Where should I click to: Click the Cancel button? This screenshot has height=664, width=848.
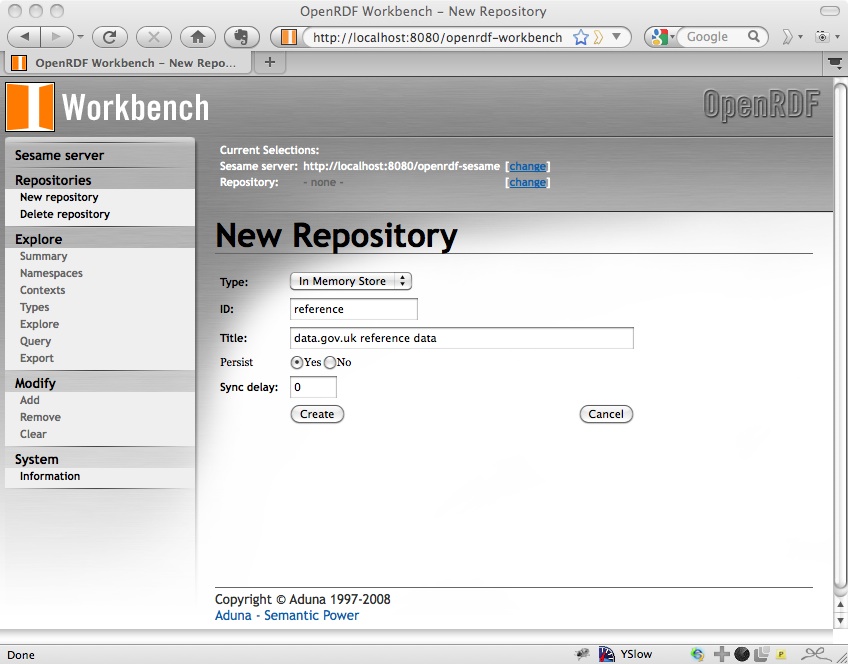tap(606, 414)
